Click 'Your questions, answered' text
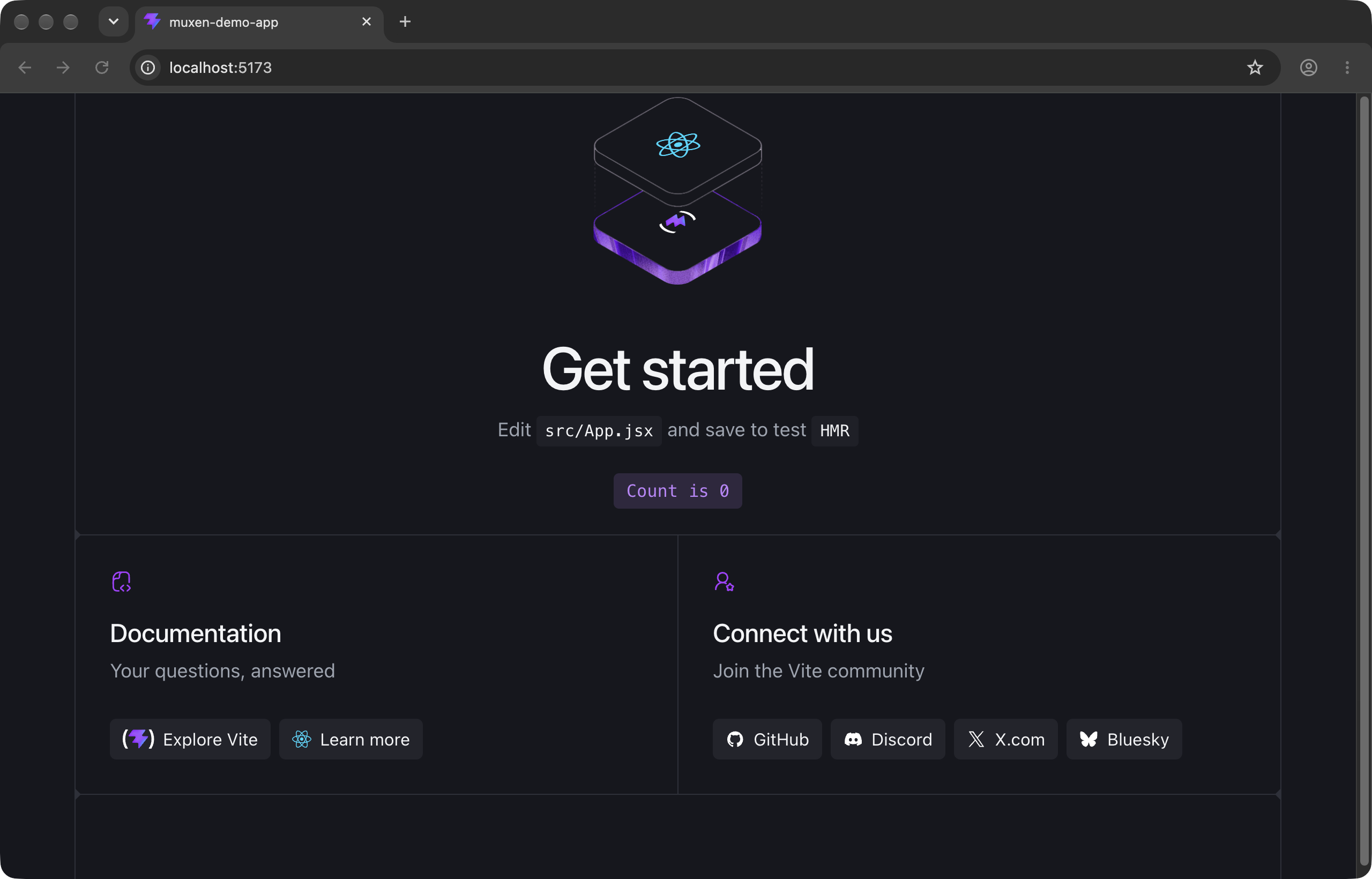This screenshot has width=1372, height=879. [222, 671]
